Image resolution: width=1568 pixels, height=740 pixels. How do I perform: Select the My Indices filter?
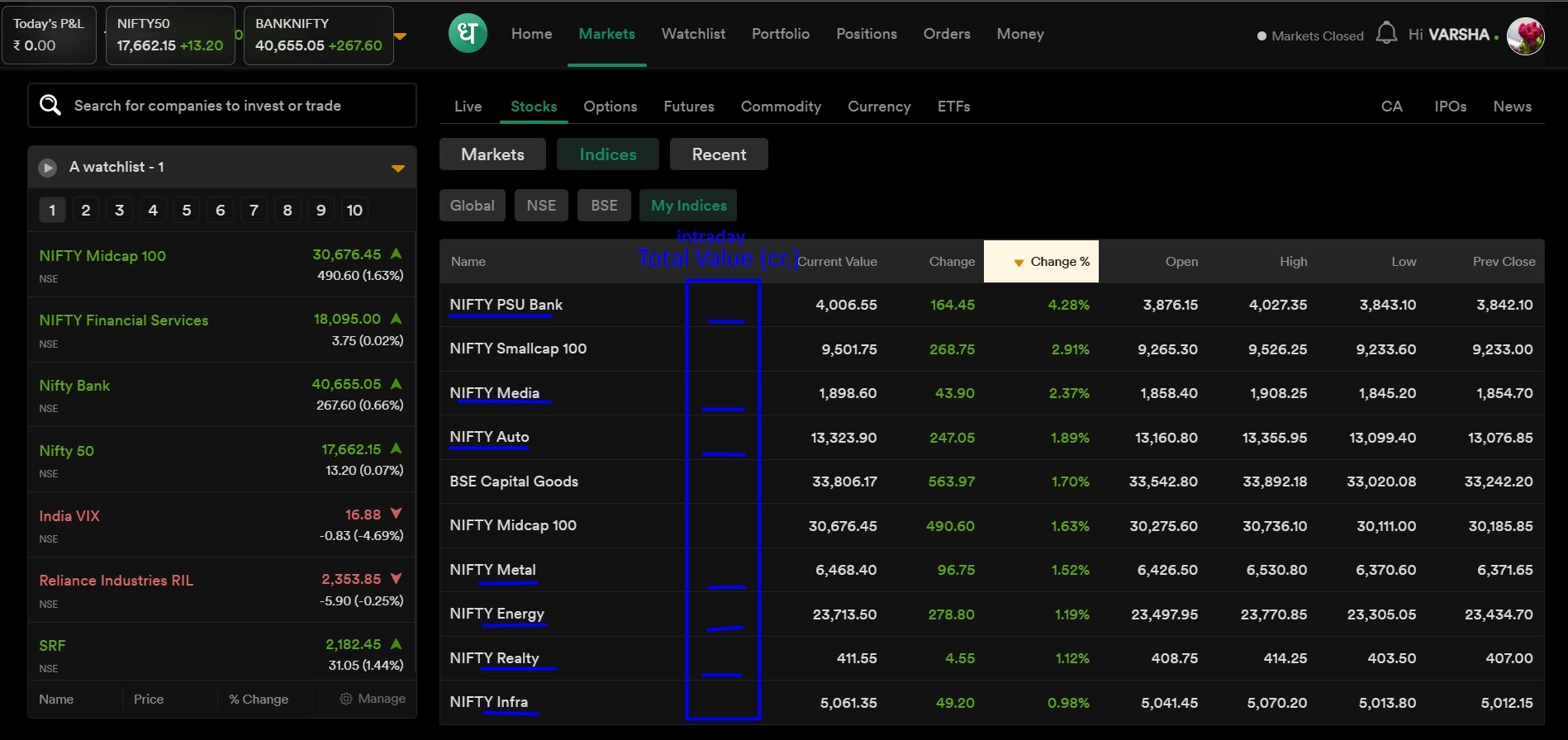(689, 206)
